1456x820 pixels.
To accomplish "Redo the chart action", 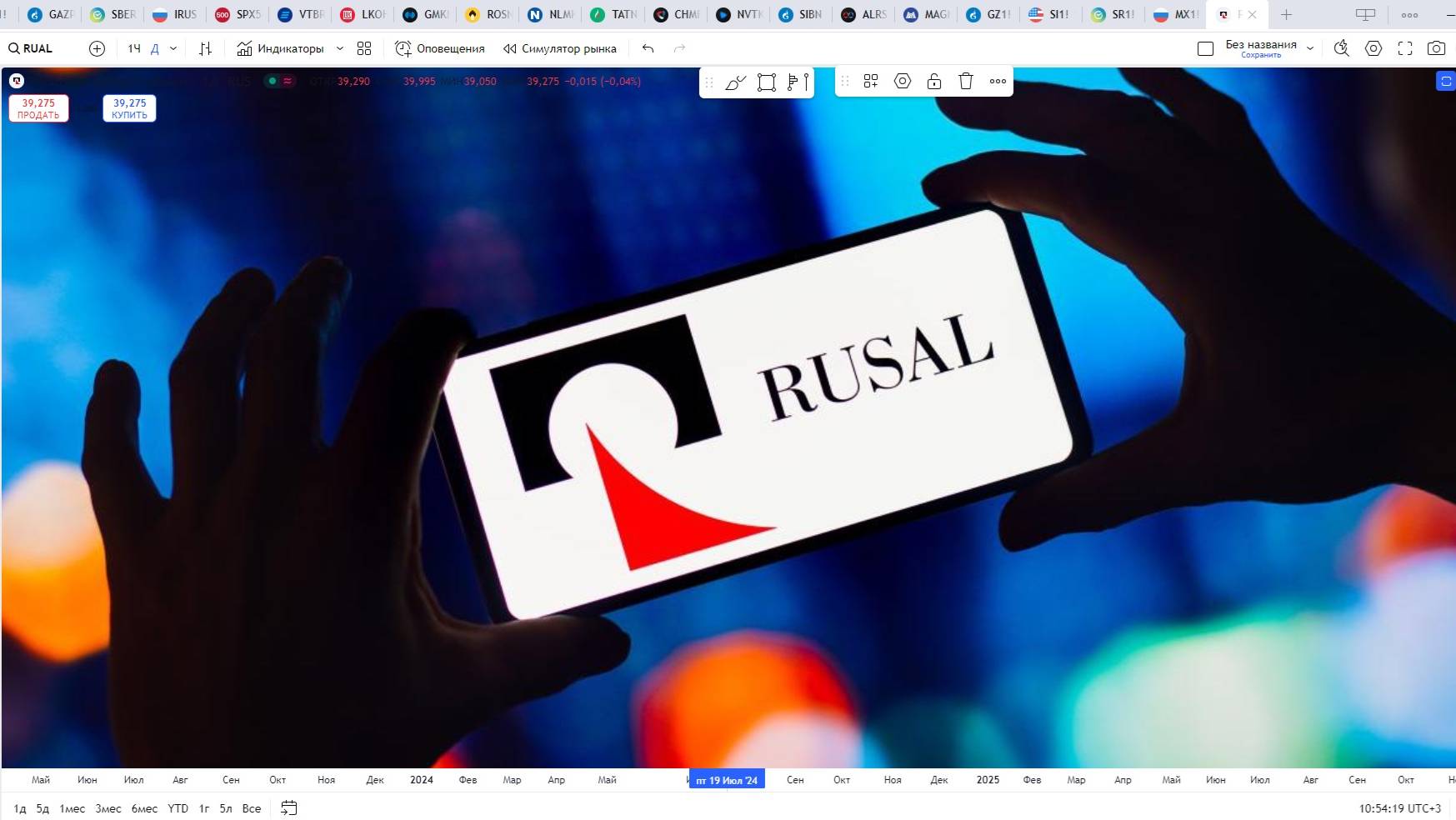I will [x=679, y=48].
